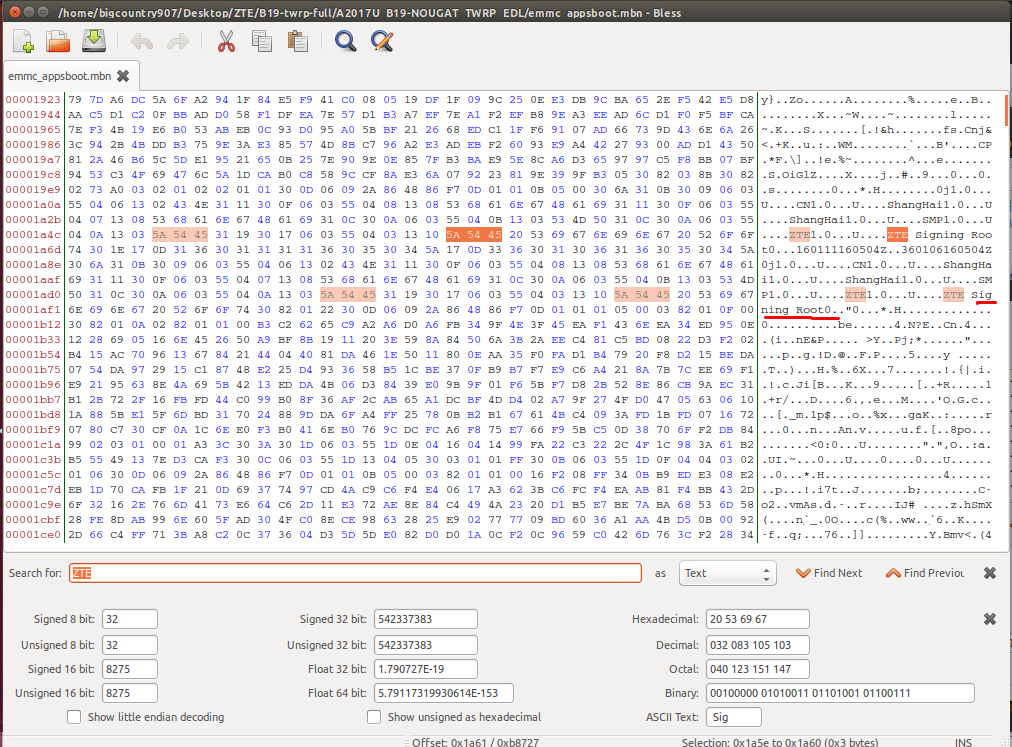This screenshot has width=1012, height=747.
Task: Close the emmc_appsboot.mbn tab
Action: click(123, 76)
